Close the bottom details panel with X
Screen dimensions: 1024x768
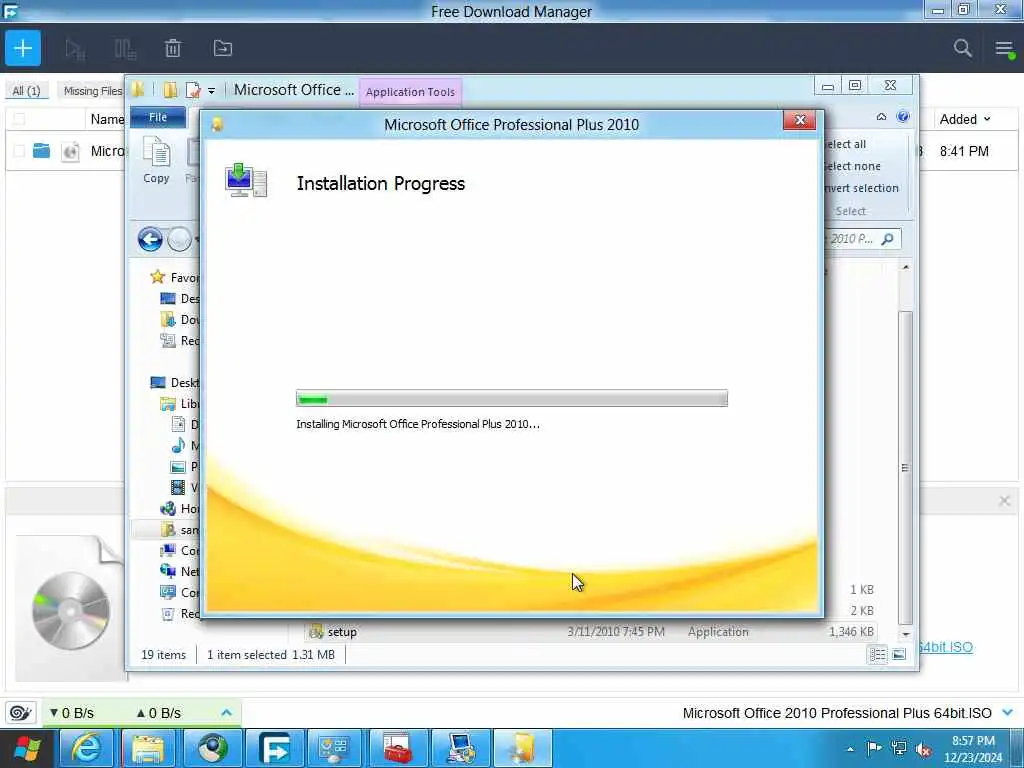[x=1004, y=501]
